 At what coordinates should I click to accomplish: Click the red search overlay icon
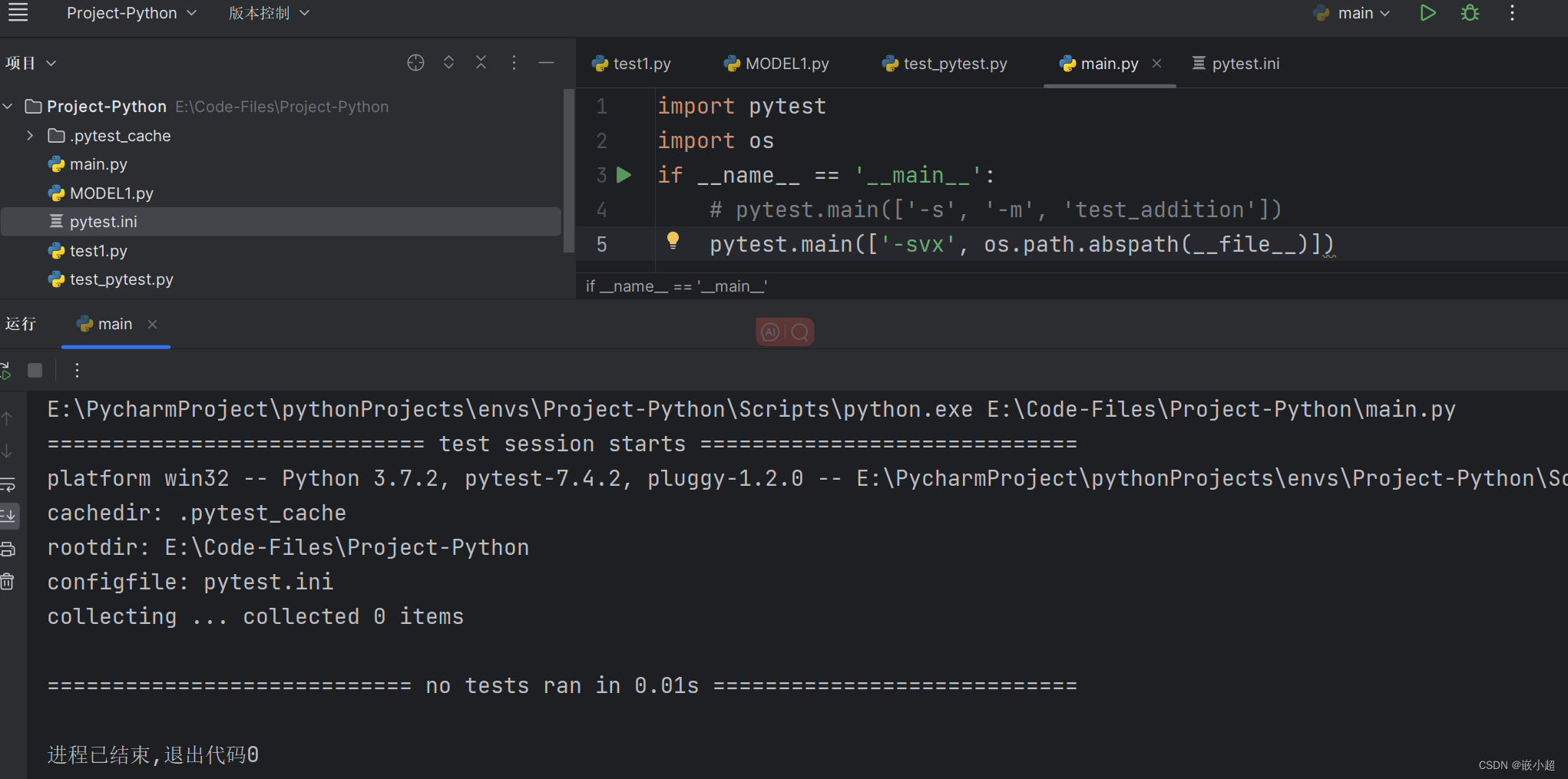[800, 332]
